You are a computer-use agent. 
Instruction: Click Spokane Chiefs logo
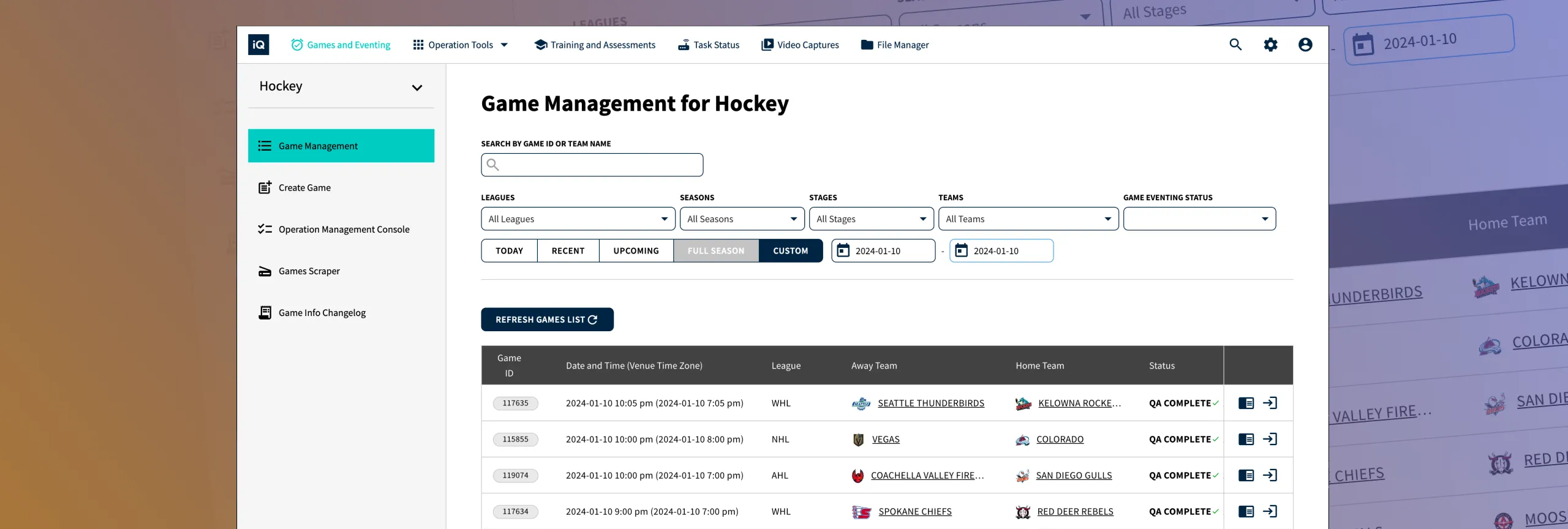pyautogui.click(x=862, y=512)
